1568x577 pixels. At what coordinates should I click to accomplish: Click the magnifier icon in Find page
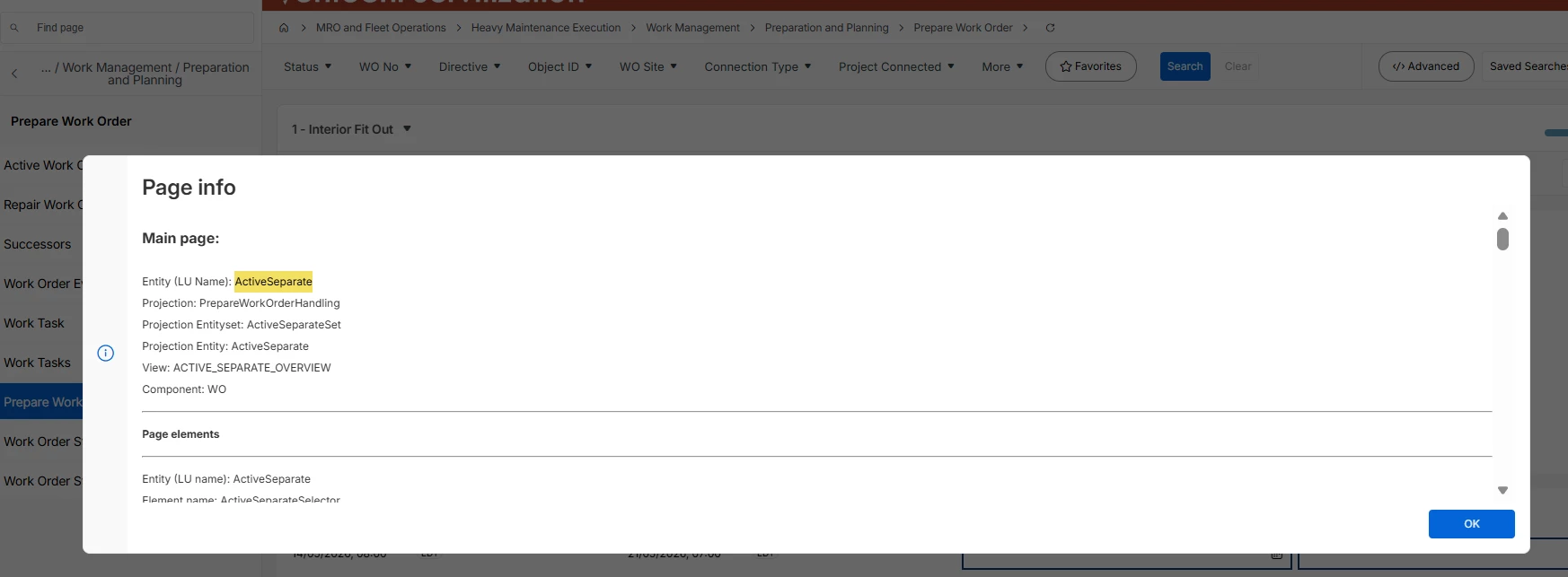14,28
